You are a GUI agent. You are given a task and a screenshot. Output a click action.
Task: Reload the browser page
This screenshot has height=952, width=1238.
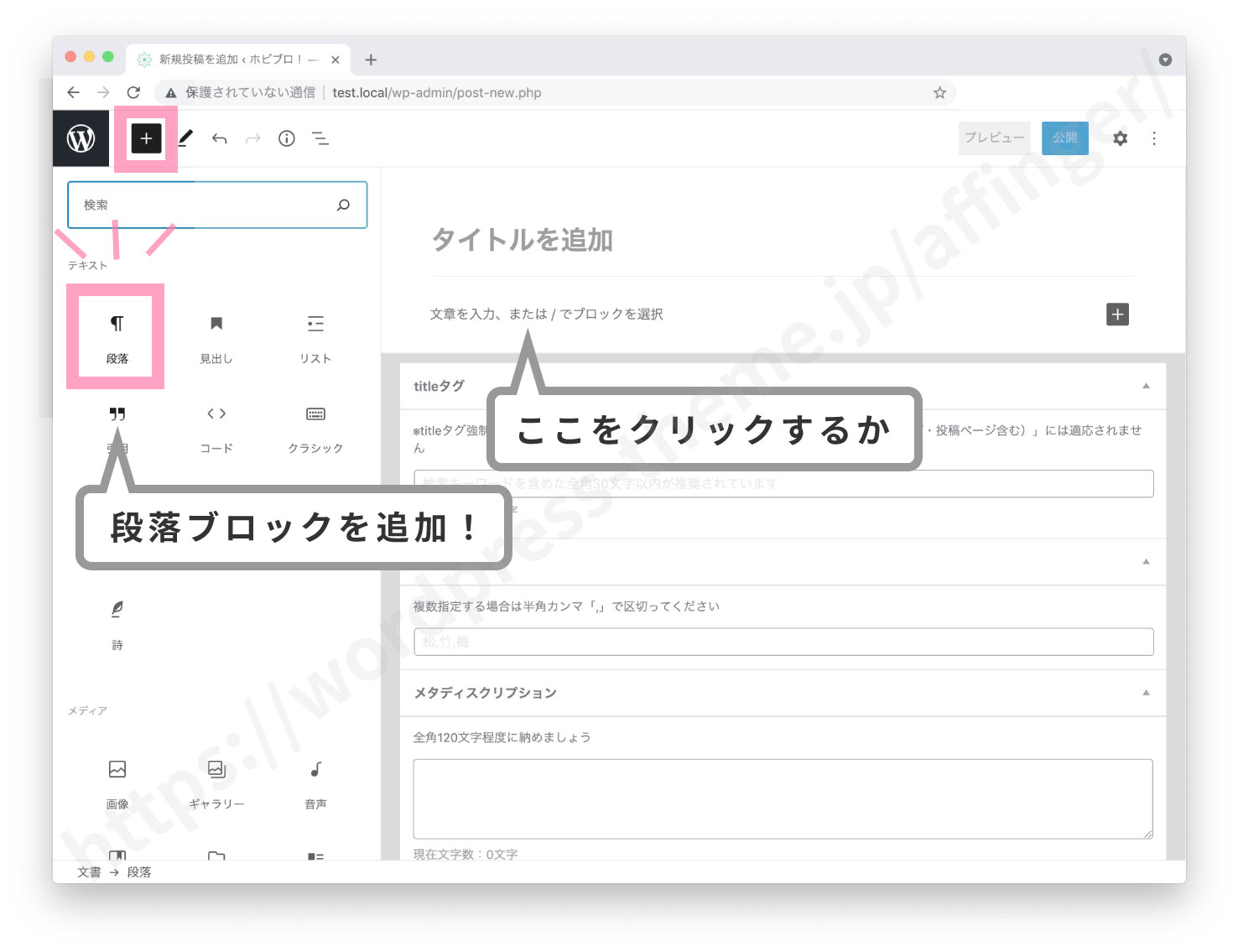click(133, 92)
